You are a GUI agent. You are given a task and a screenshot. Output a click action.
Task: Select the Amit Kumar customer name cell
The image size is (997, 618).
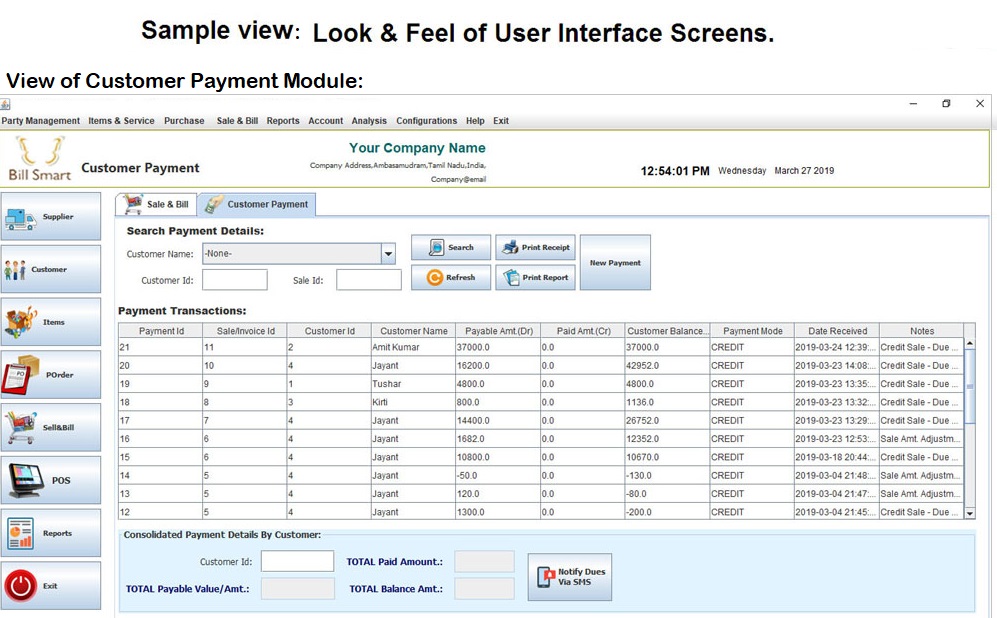click(414, 347)
